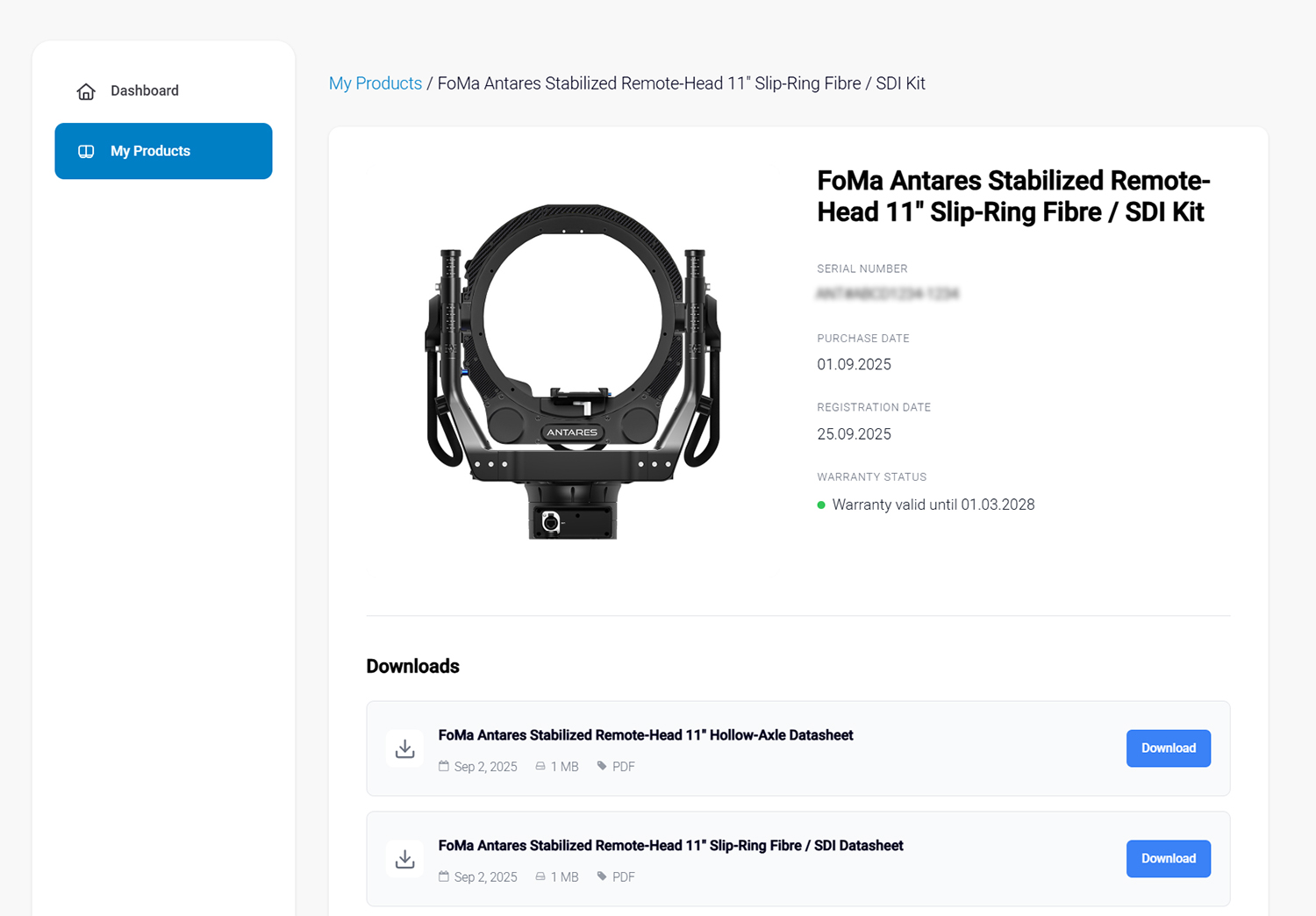Click the calendar icon on Hollow-Axle Datasheet row
Screen dimensions: 1316x916
coord(444,766)
